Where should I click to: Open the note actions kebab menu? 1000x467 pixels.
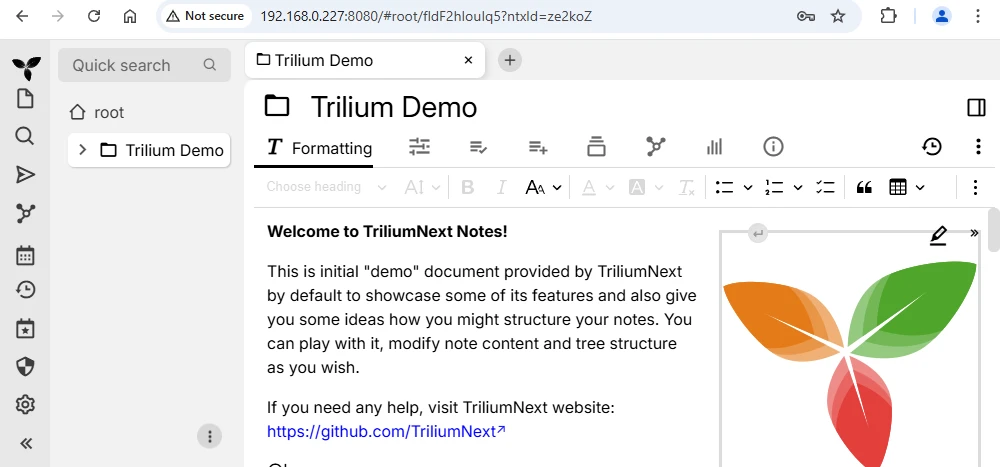pos(978,147)
